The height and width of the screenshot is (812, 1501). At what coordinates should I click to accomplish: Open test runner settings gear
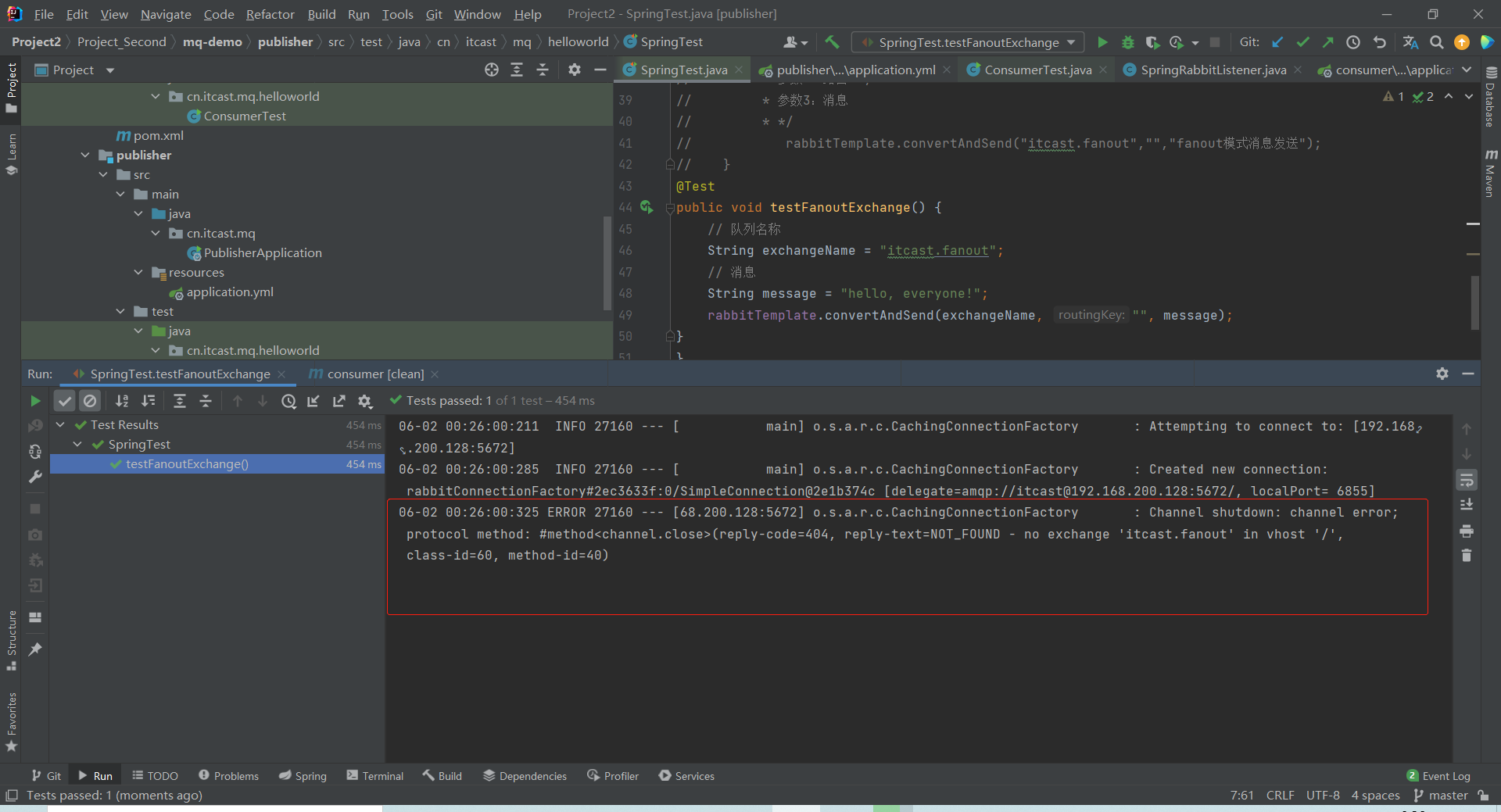point(364,401)
